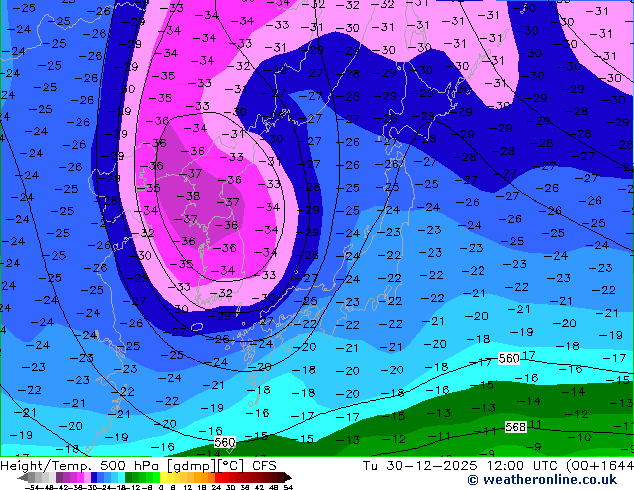This screenshot has width=634, height=490.
Task: Click the "Tu 30-12-2025 12:00 UTC" forecast timestamp
Action: pyautogui.click(x=462, y=466)
